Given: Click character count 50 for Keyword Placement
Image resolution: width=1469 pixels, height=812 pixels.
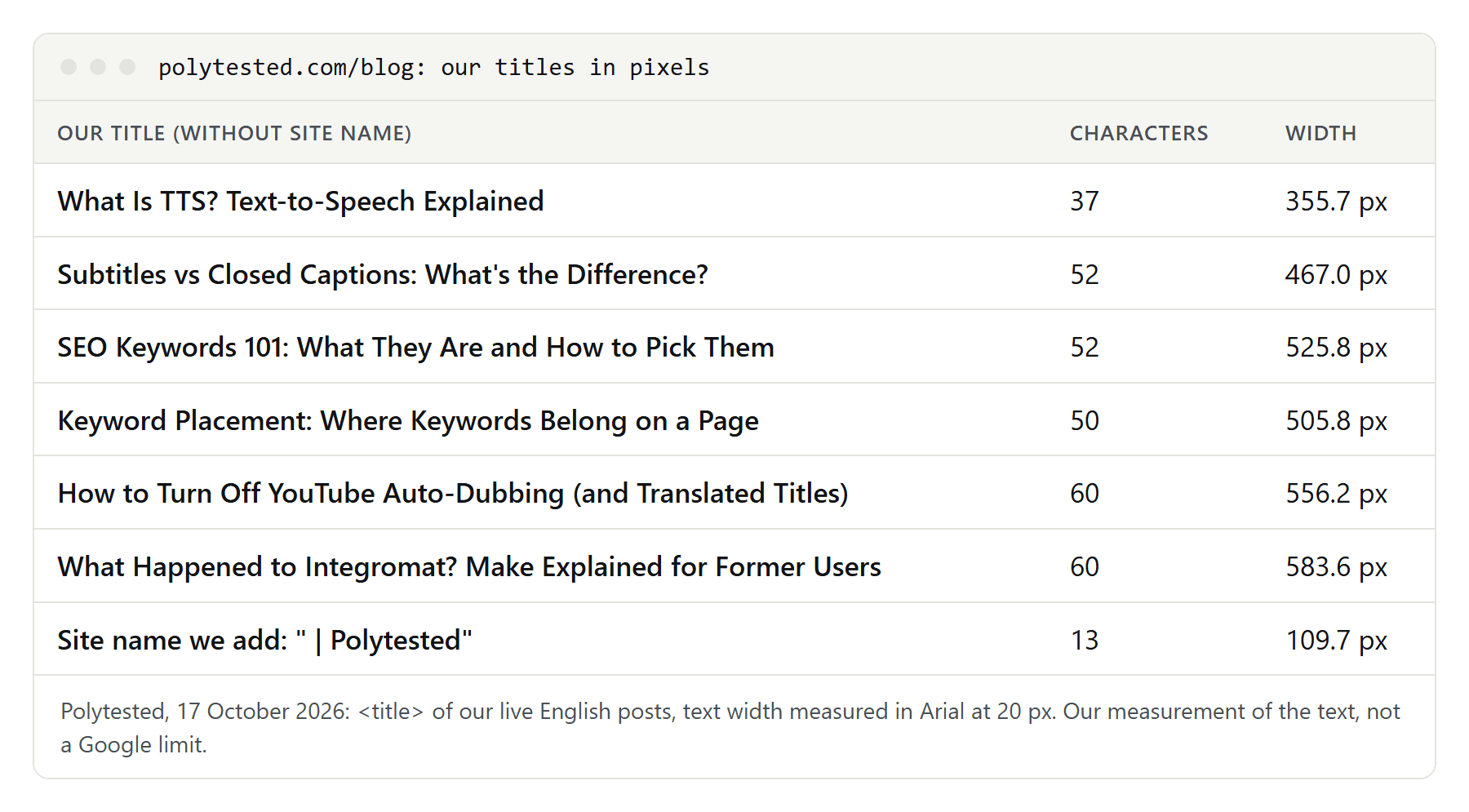Looking at the screenshot, I should tap(1085, 421).
